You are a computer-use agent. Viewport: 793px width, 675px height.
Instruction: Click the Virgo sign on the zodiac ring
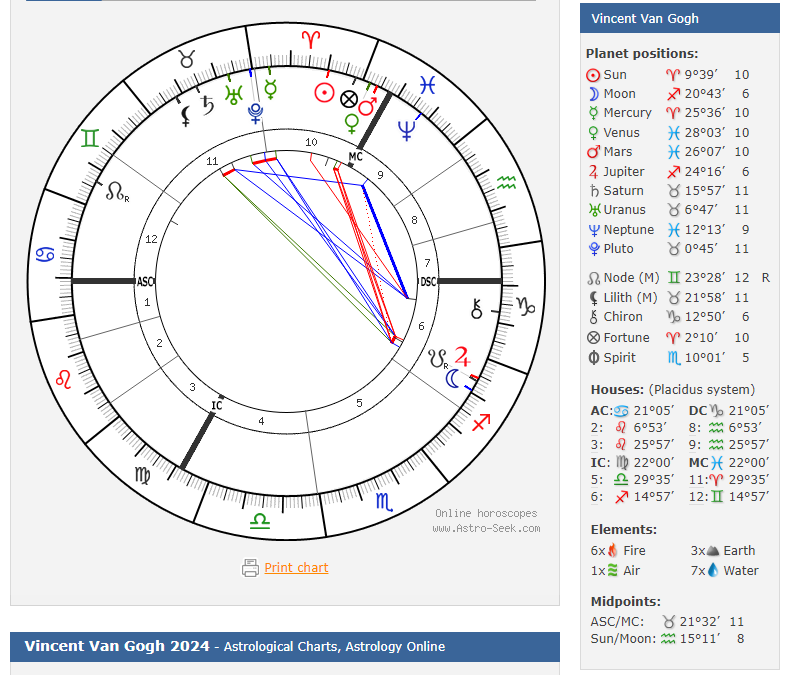point(143,475)
